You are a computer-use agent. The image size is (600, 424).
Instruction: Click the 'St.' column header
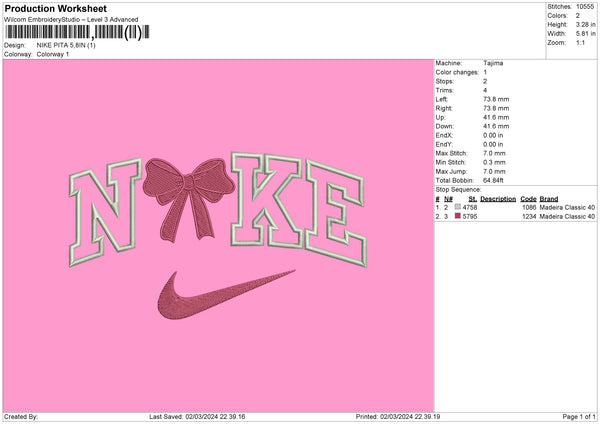(473, 199)
